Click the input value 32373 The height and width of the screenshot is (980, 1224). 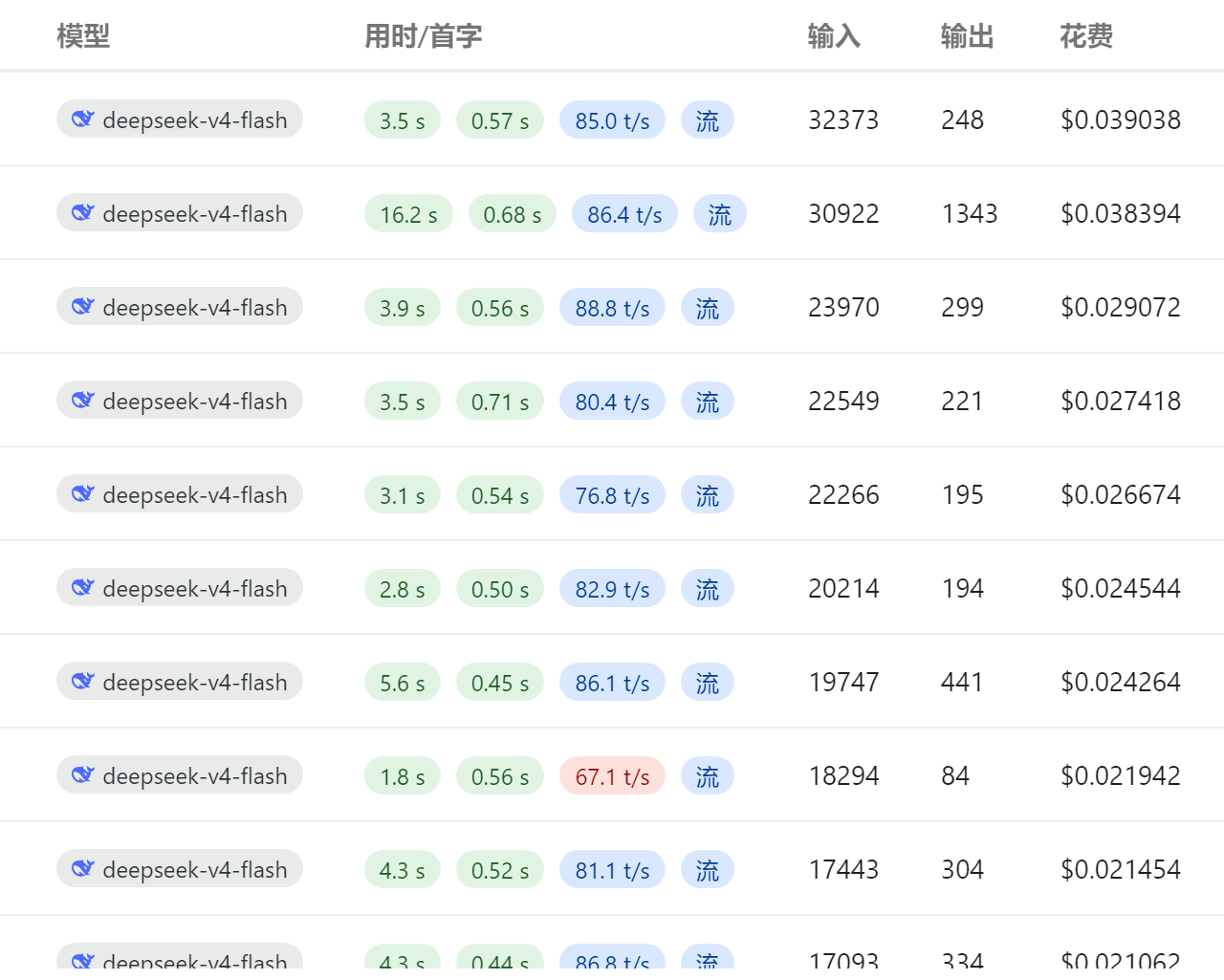[843, 120]
